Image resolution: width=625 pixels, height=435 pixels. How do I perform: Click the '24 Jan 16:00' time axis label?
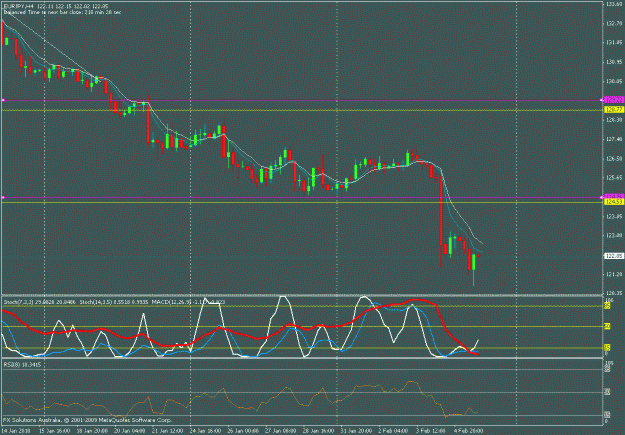[x=205, y=431]
